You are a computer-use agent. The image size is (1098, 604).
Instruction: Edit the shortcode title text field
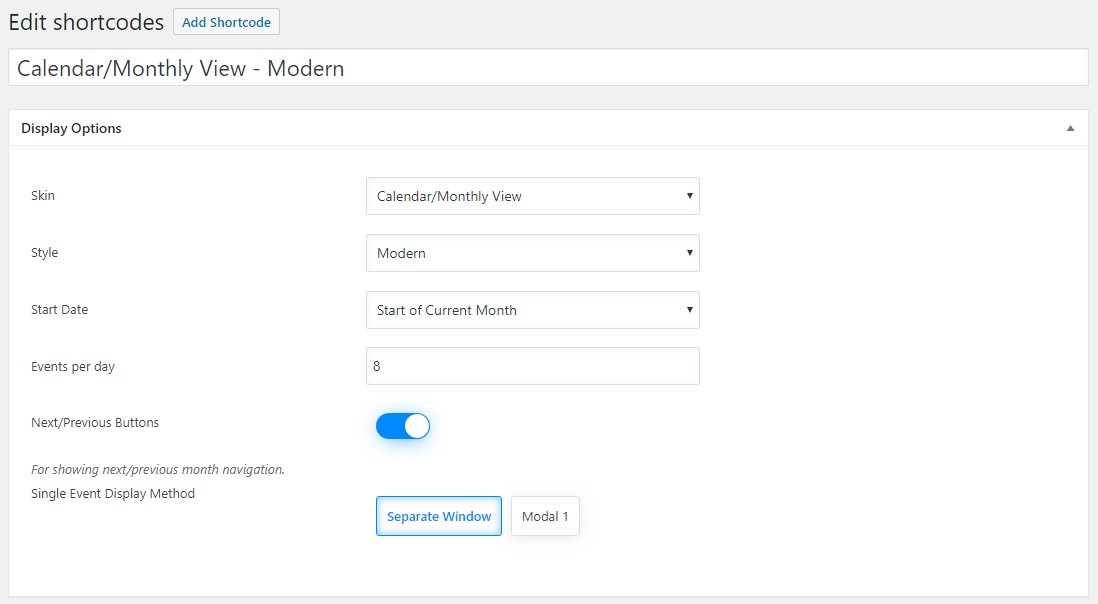[549, 67]
